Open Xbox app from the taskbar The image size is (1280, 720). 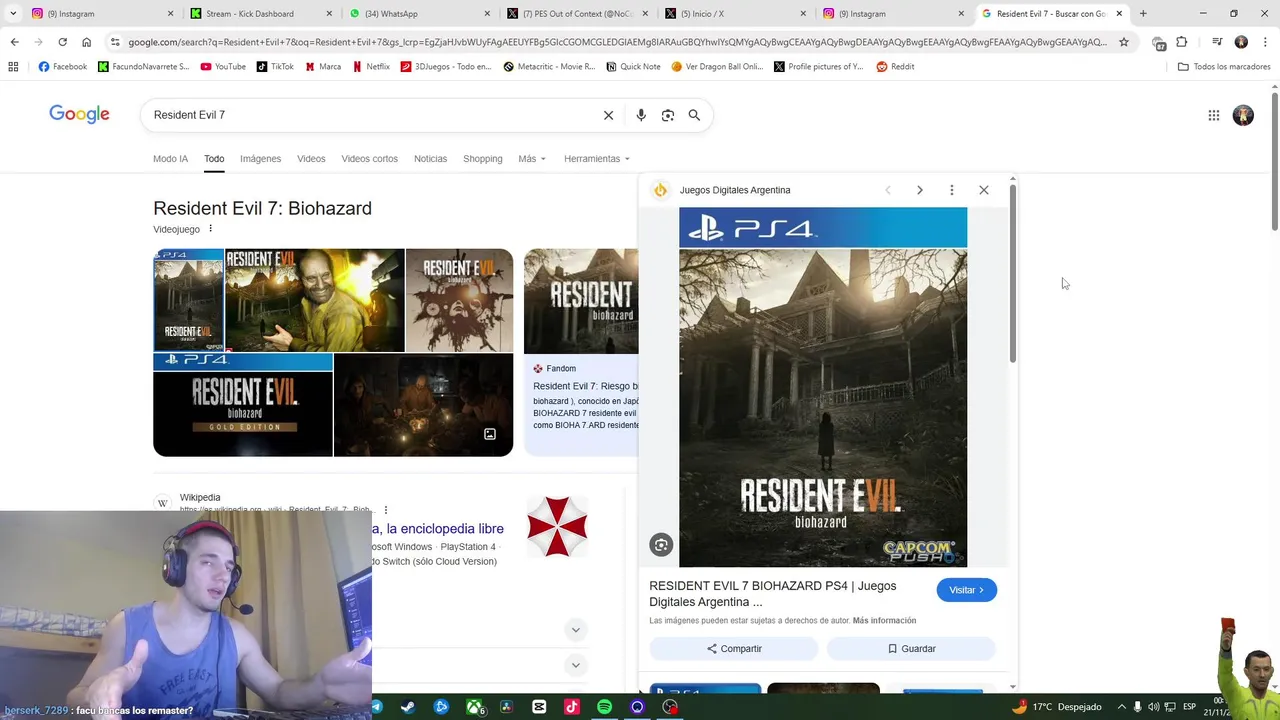pos(475,707)
